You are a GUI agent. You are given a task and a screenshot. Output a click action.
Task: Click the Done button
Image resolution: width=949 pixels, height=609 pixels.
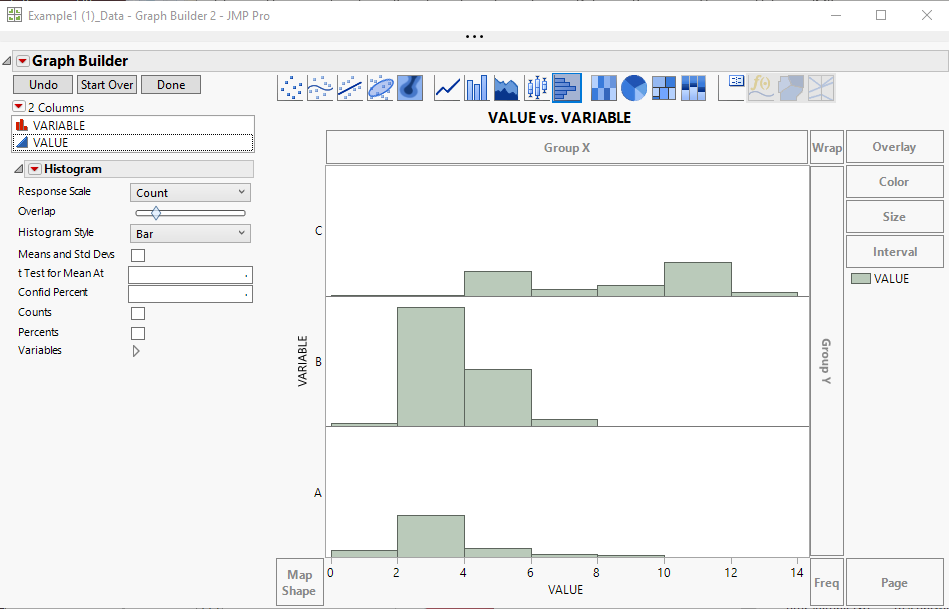[171, 85]
